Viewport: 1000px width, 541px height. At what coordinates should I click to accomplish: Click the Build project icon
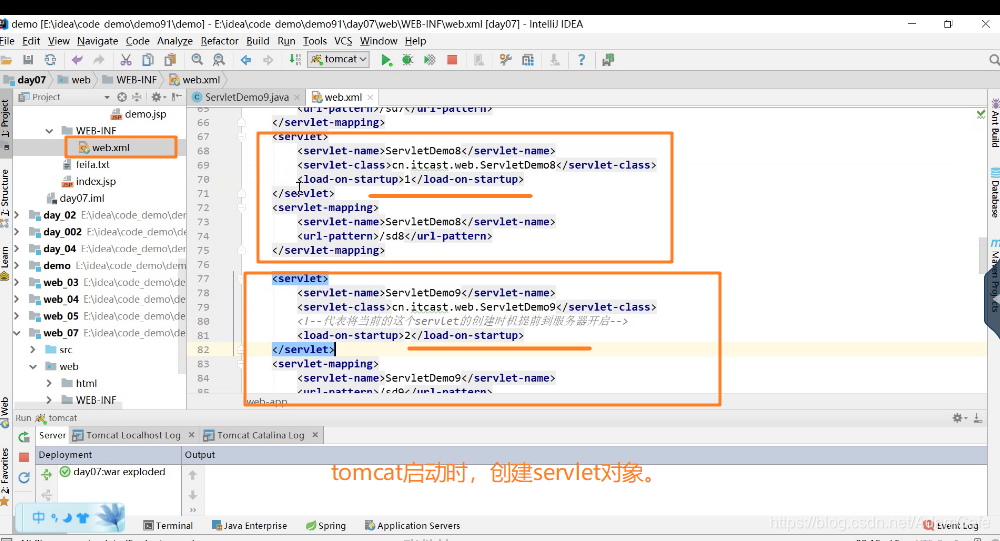[x=295, y=59]
